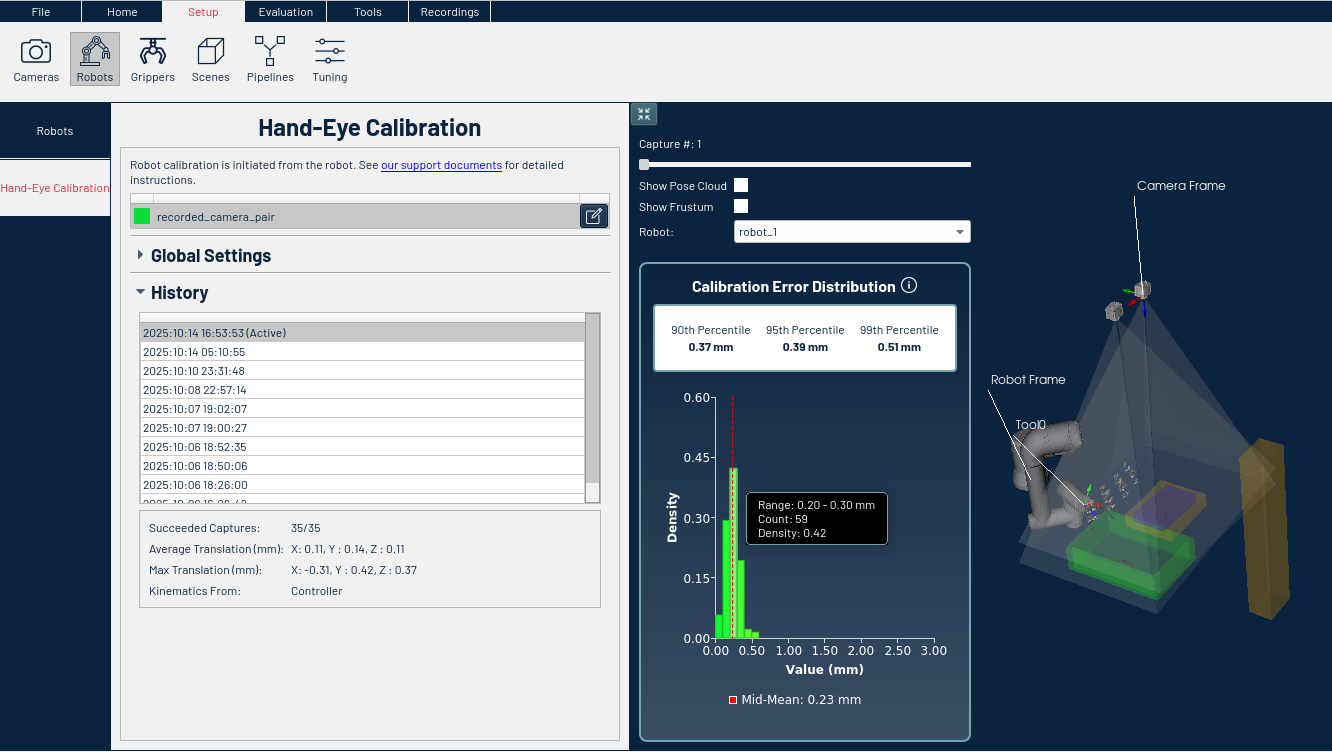Open the Pipelines icon

(x=270, y=59)
